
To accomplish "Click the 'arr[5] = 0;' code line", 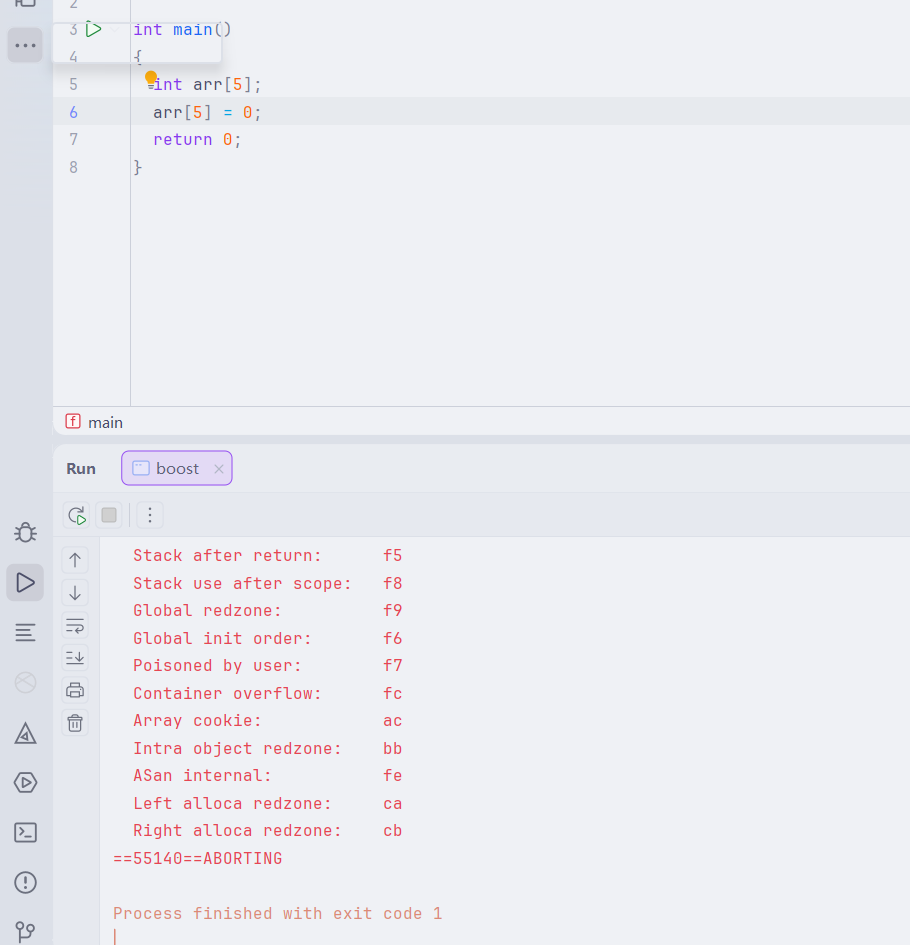I will pyautogui.click(x=207, y=112).
